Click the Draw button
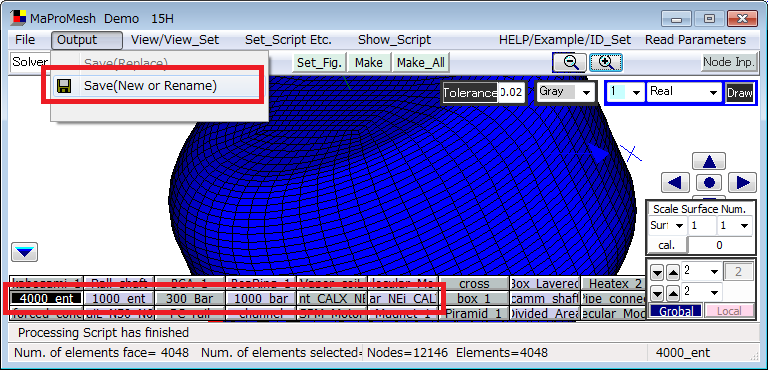This screenshot has height=370, width=768. tap(740, 92)
